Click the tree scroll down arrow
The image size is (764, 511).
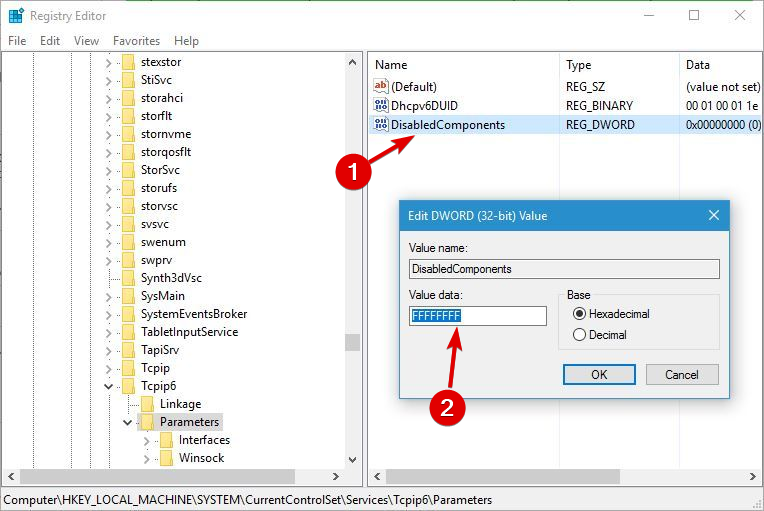click(x=352, y=460)
